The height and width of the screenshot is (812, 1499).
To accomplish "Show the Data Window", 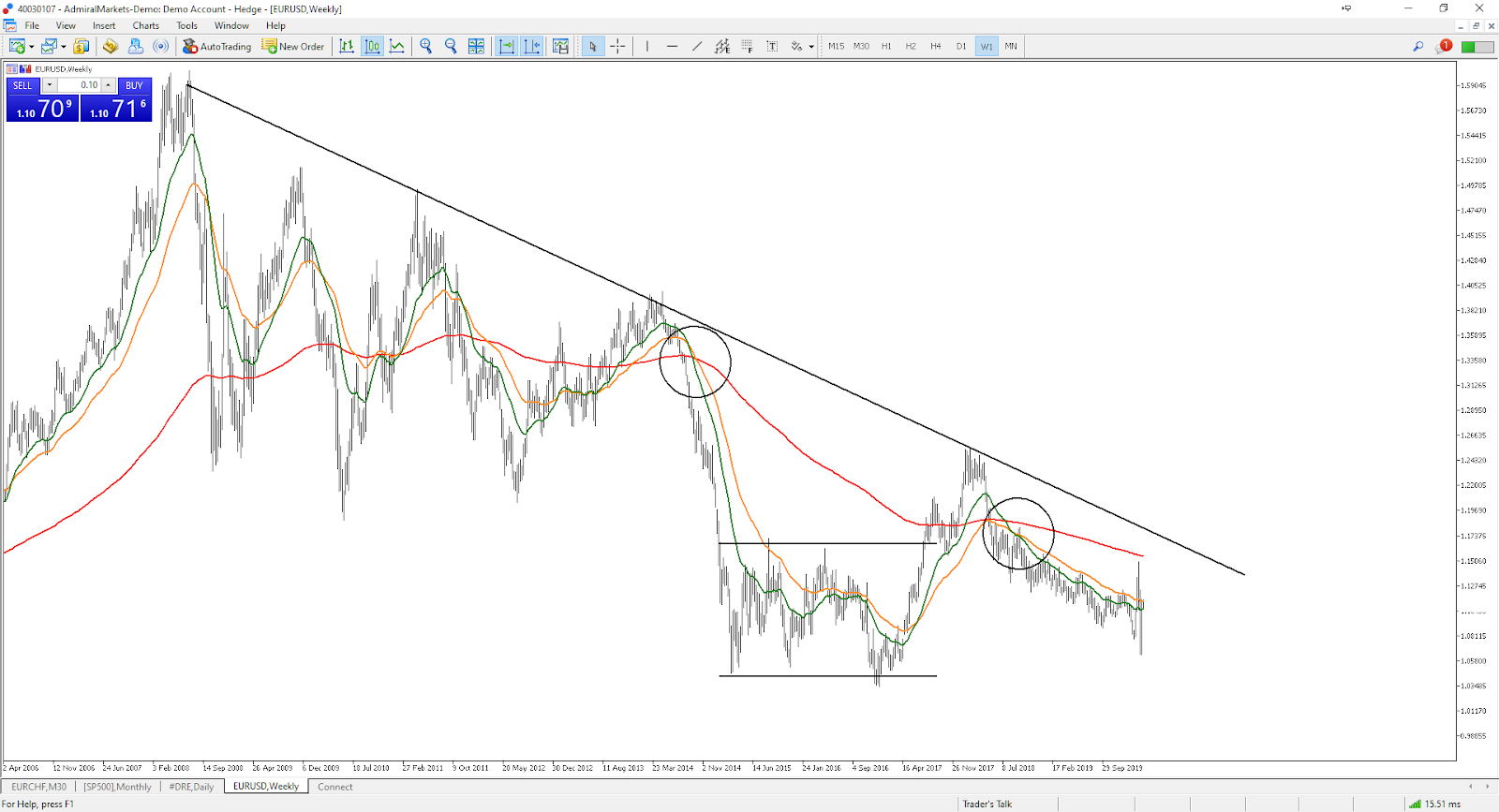I will click(x=111, y=46).
